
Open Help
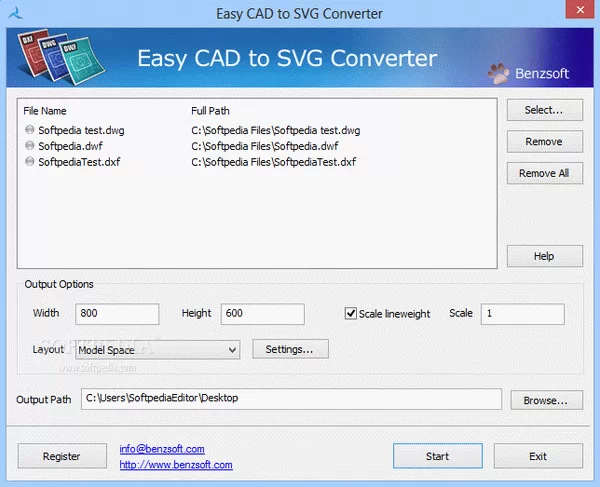coord(545,256)
